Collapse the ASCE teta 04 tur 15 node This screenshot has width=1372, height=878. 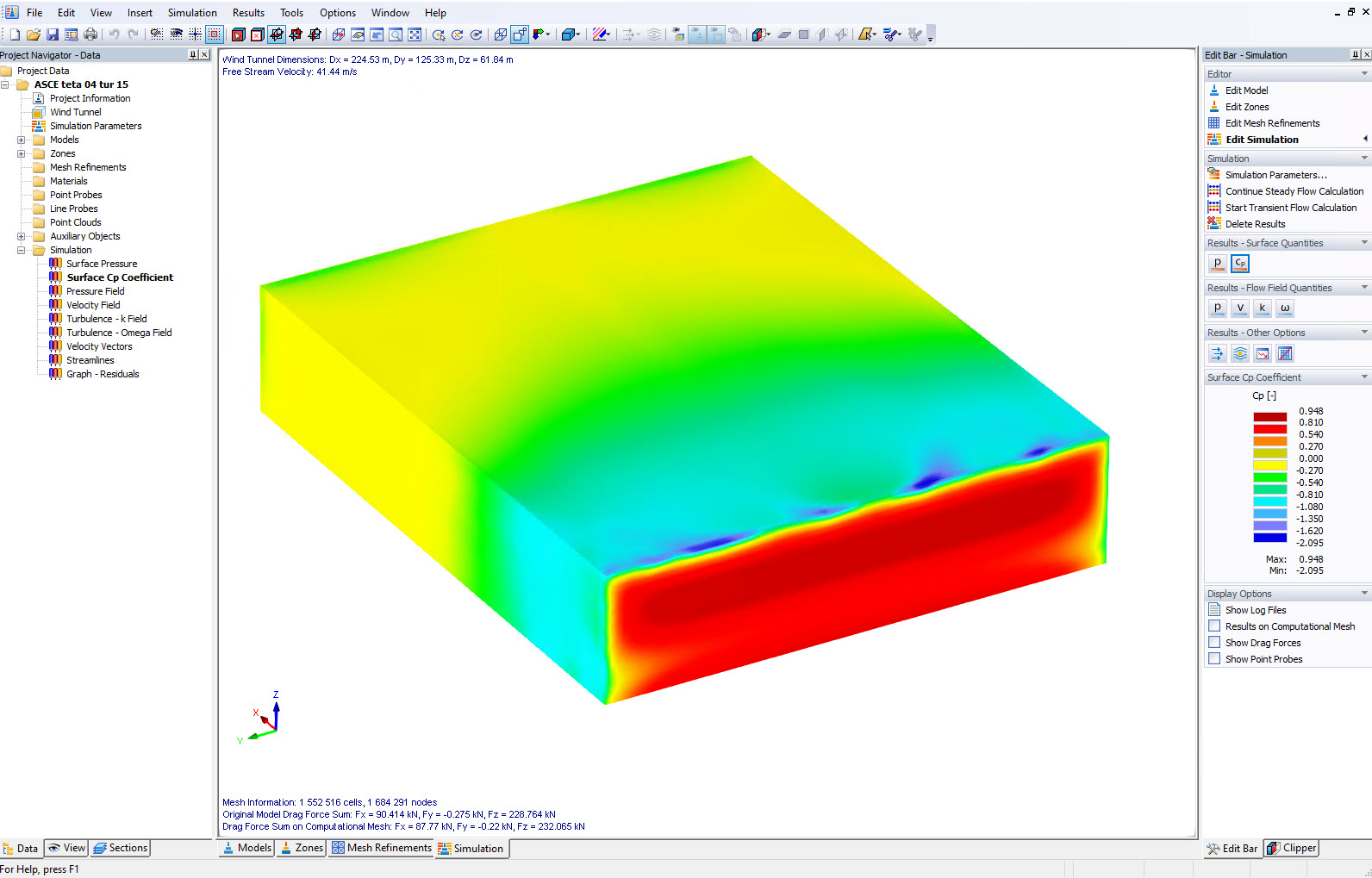pyautogui.click(x=5, y=84)
